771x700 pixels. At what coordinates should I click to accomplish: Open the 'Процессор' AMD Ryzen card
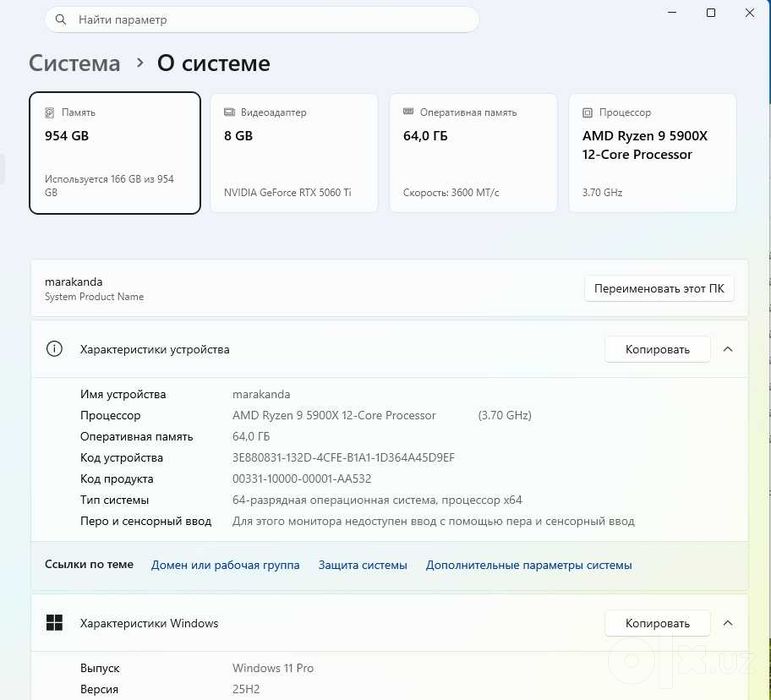point(652,153)
